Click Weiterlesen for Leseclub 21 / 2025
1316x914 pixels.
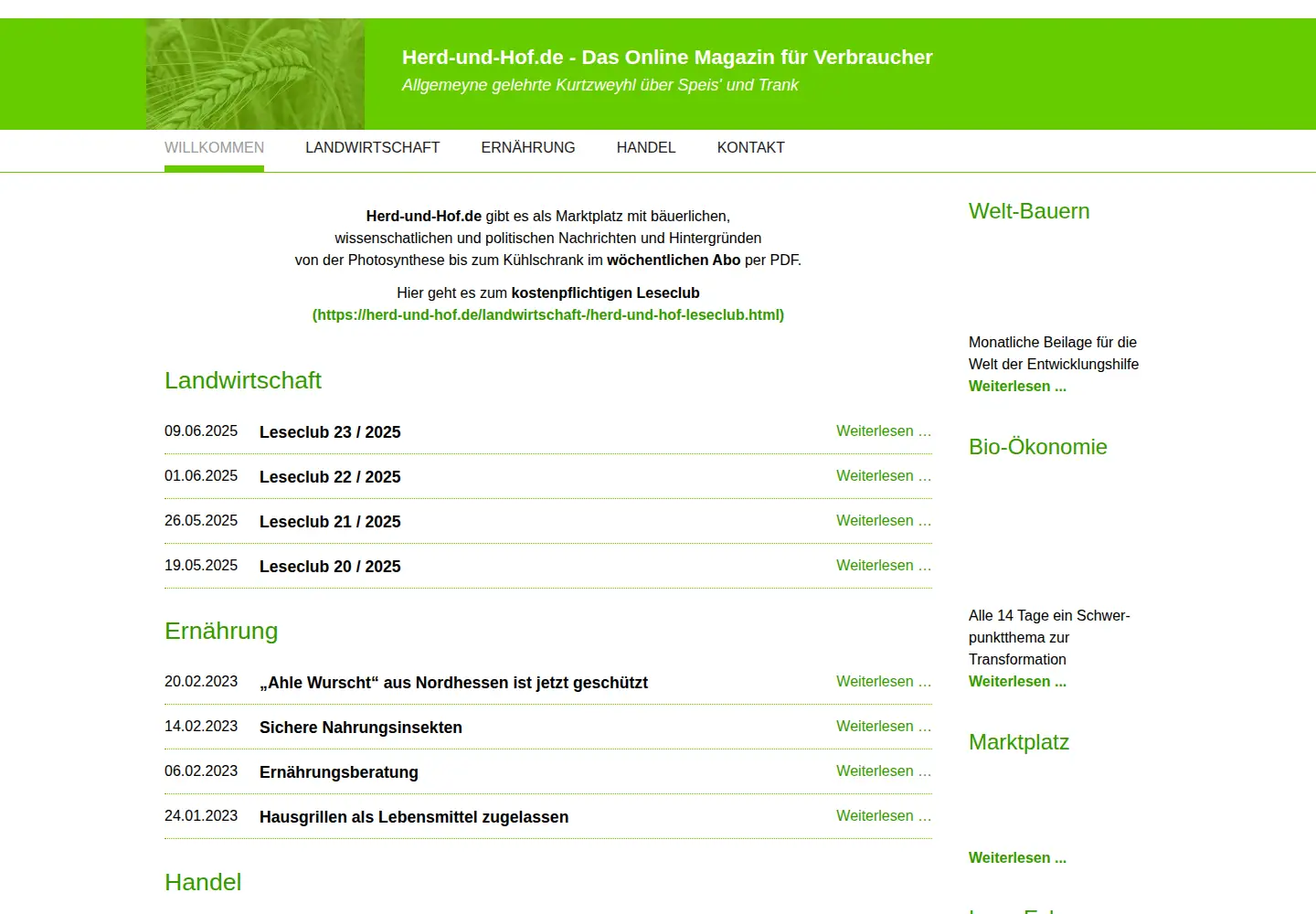[x=884, y=521]
